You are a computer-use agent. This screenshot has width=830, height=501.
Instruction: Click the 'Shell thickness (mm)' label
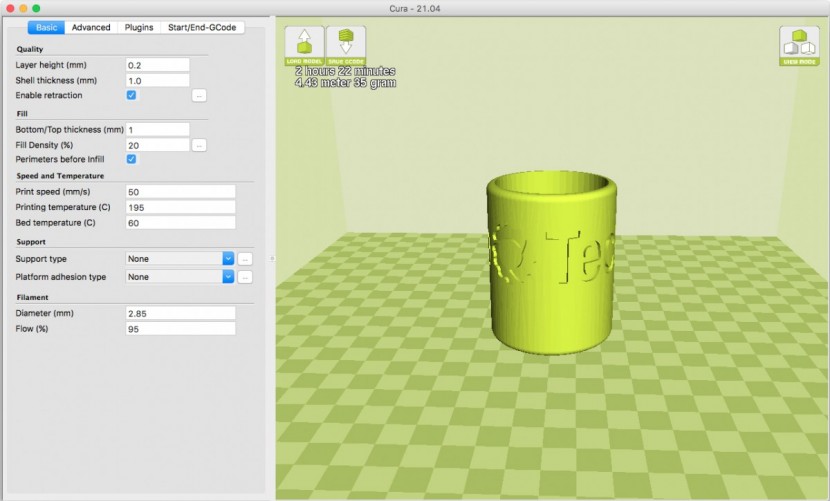(56, 80)
